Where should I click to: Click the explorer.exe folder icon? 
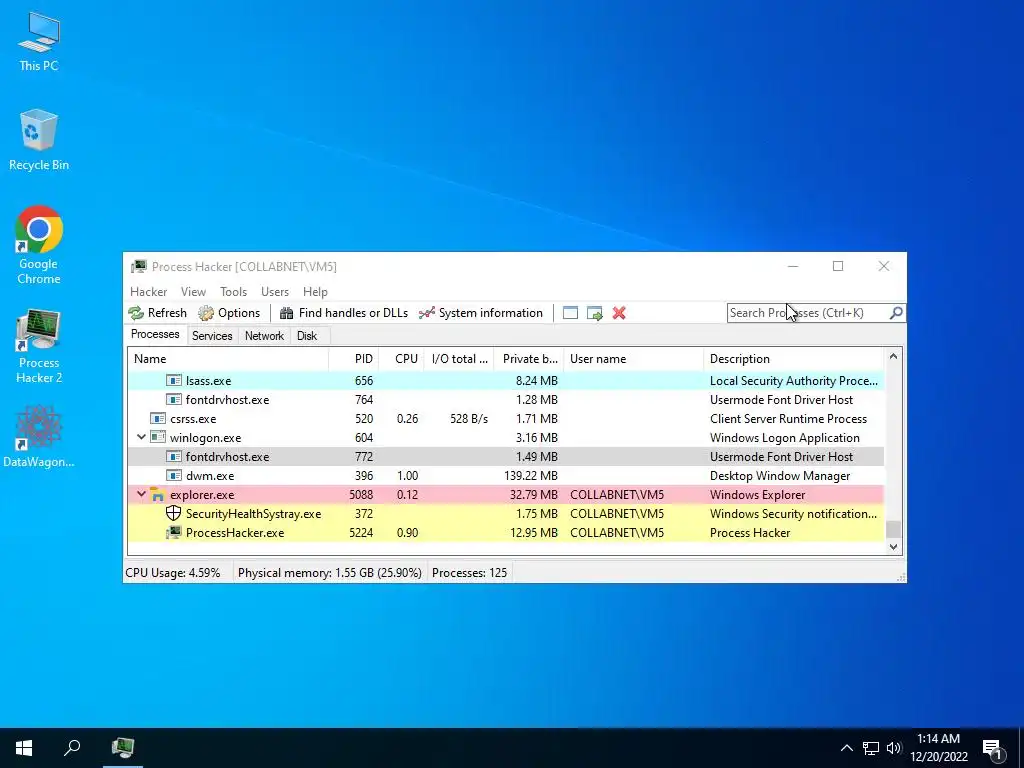pos(157,494)
